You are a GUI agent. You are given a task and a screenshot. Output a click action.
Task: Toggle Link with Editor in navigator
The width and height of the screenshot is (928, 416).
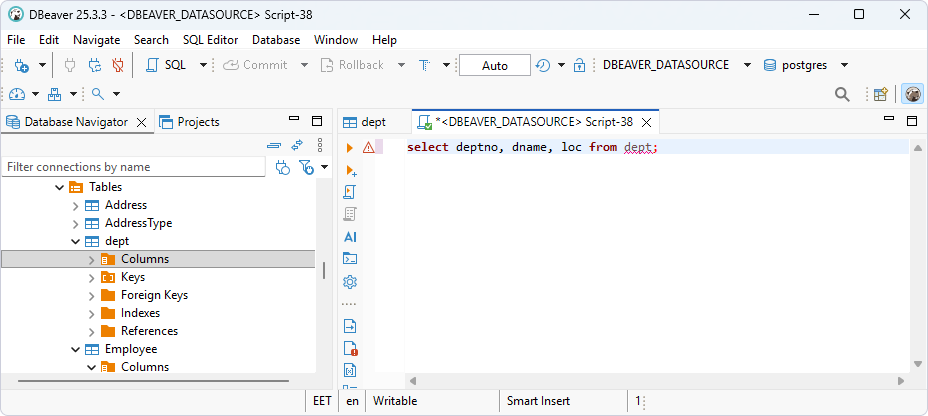297,144
